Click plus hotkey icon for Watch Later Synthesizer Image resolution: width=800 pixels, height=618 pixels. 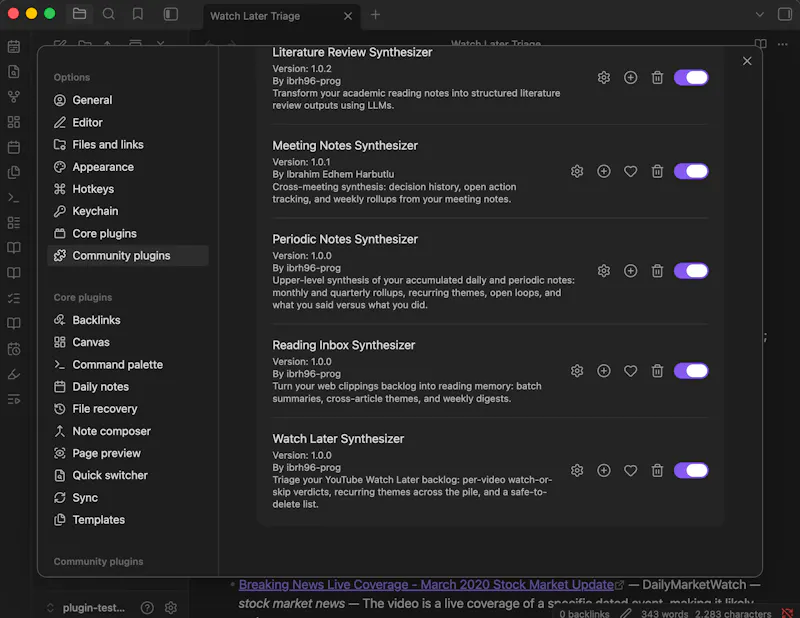coord(604,471)
